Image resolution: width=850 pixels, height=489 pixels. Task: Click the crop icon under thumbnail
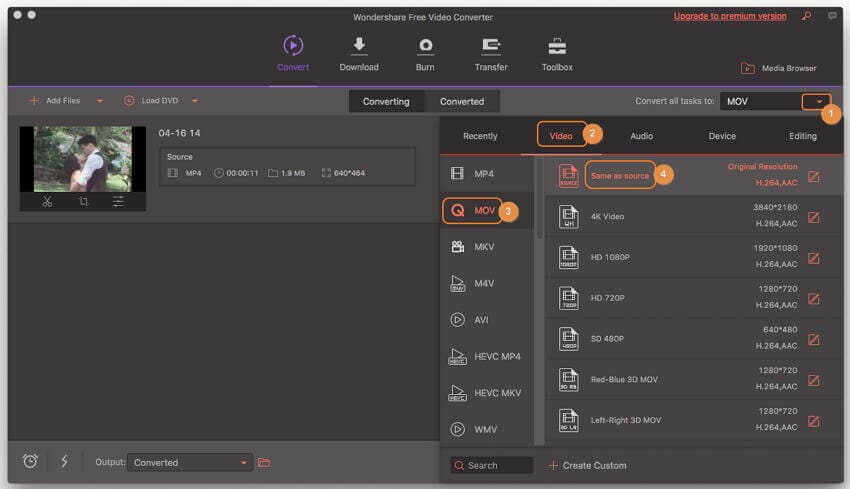[83, 202]
